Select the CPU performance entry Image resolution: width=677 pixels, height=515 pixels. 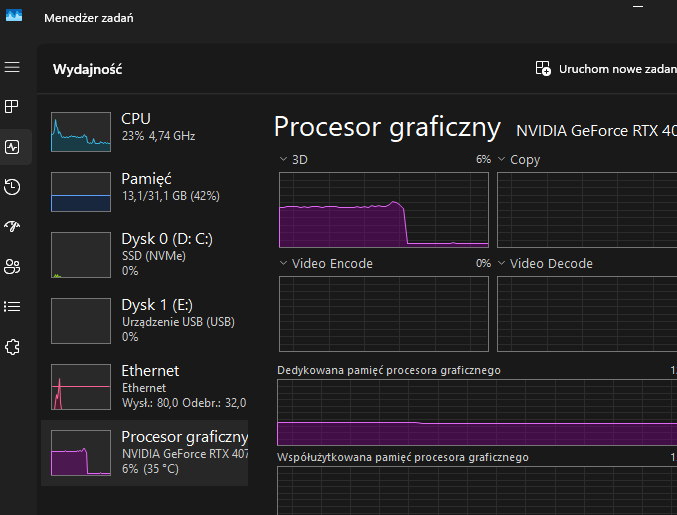coord(145,132)
